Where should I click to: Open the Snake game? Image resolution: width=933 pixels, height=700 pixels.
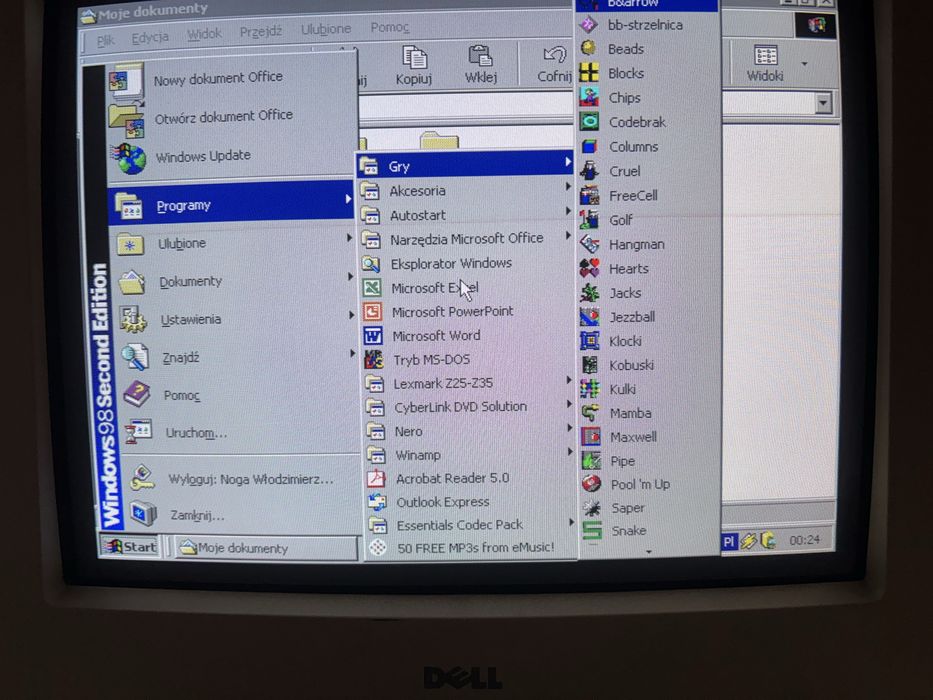[647, 530]
